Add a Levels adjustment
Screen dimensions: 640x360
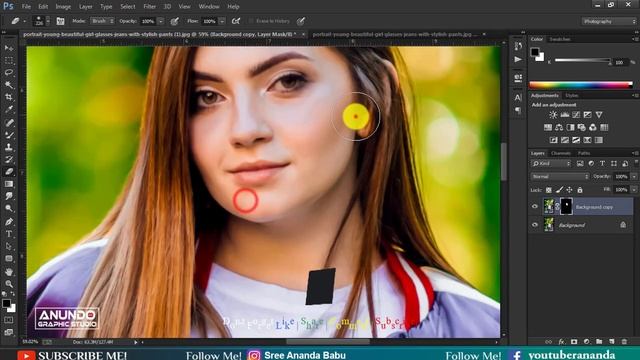click(x=564, y=115)
